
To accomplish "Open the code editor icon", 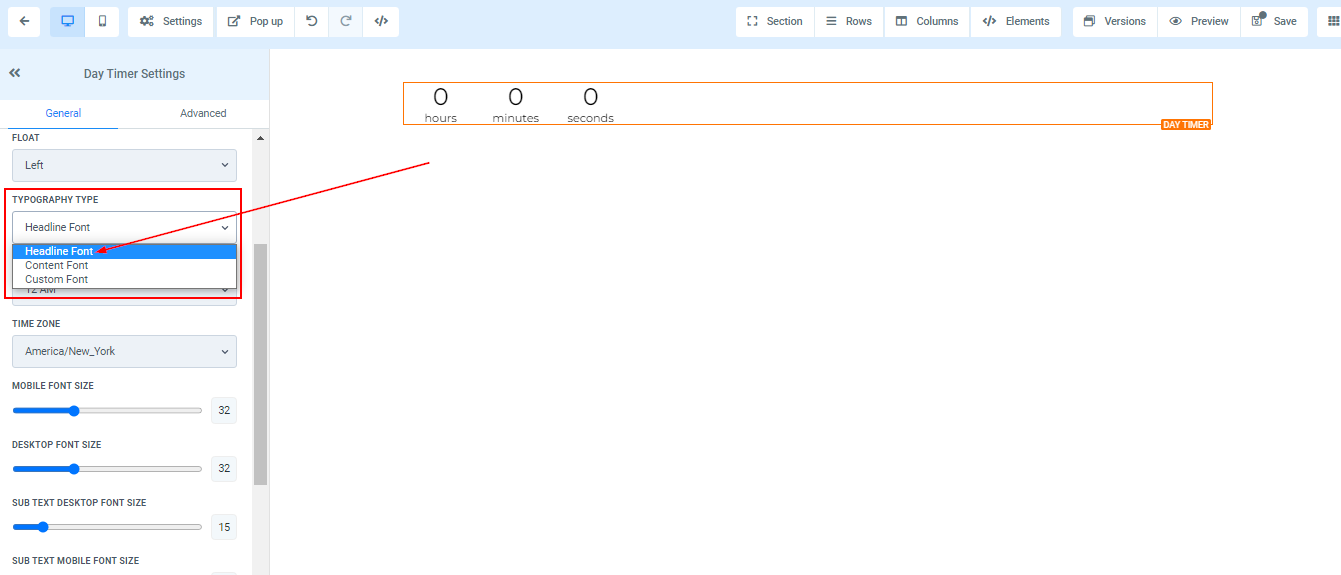I will coord(381,21).
